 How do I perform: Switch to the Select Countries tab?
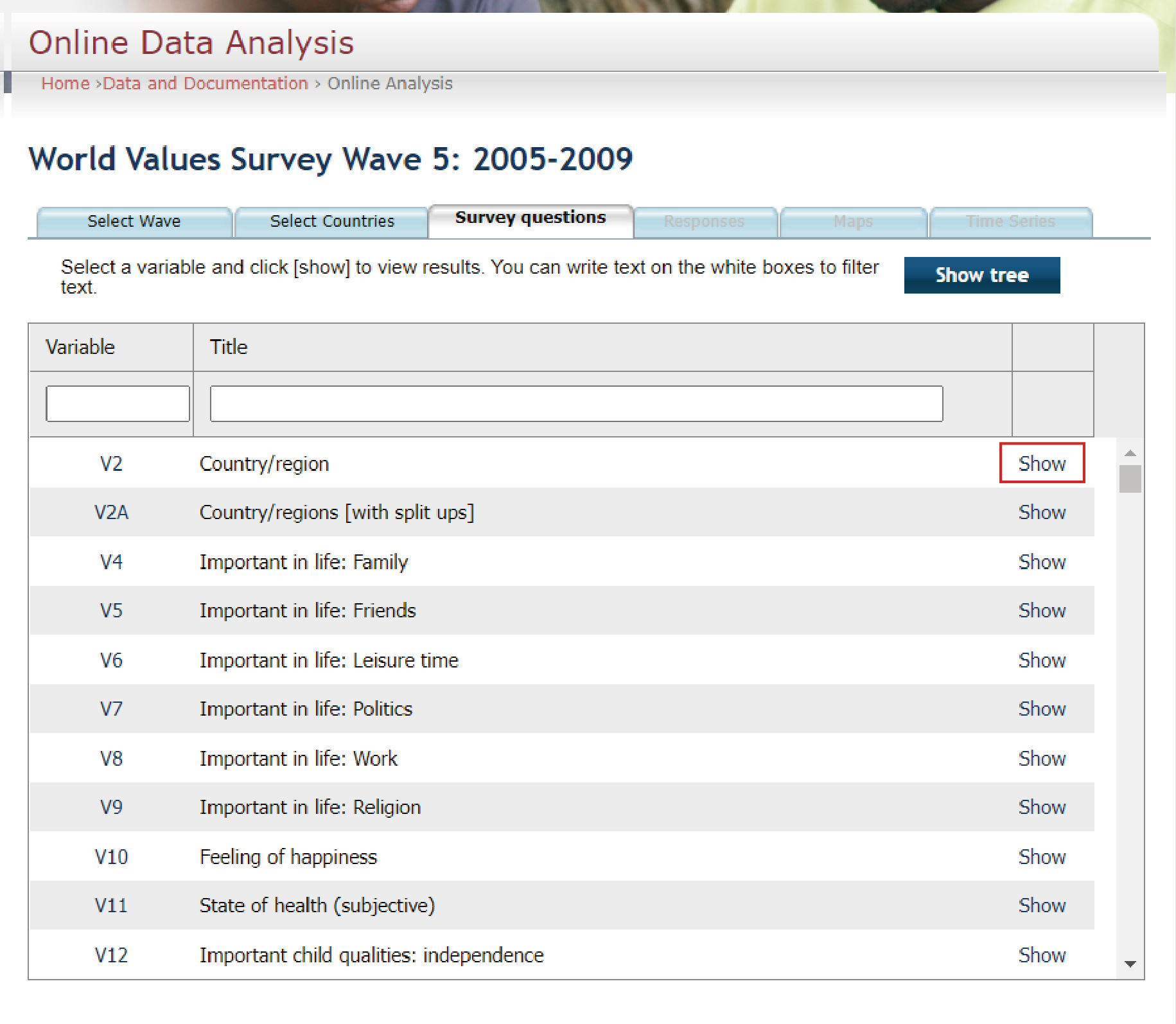(332, 222)
